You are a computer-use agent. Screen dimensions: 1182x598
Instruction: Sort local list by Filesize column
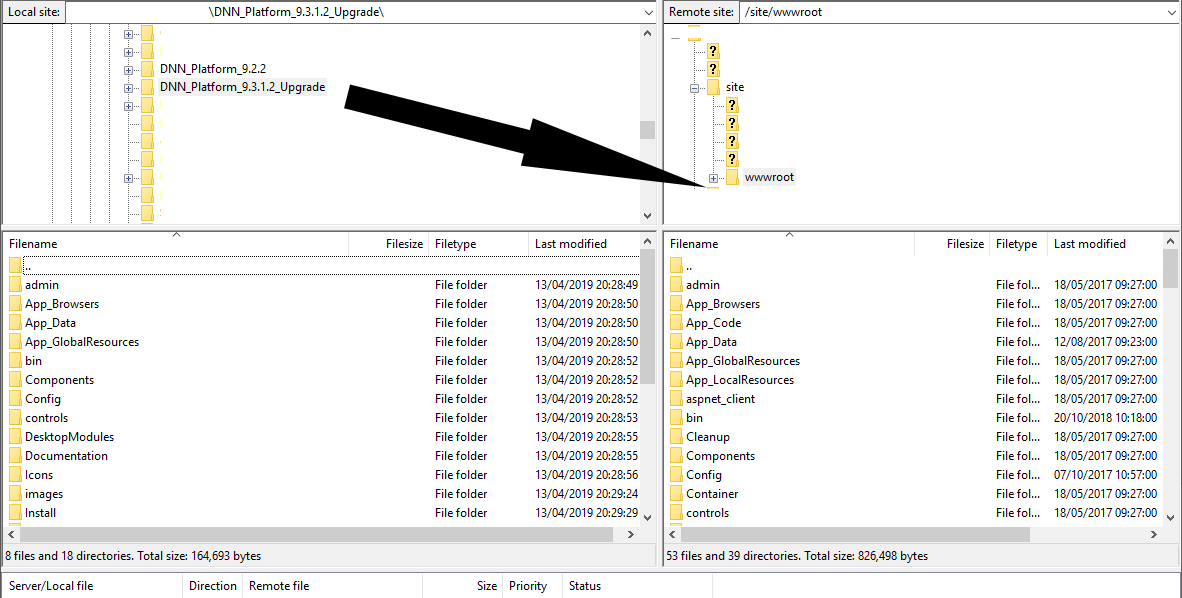tap(389, 244)
